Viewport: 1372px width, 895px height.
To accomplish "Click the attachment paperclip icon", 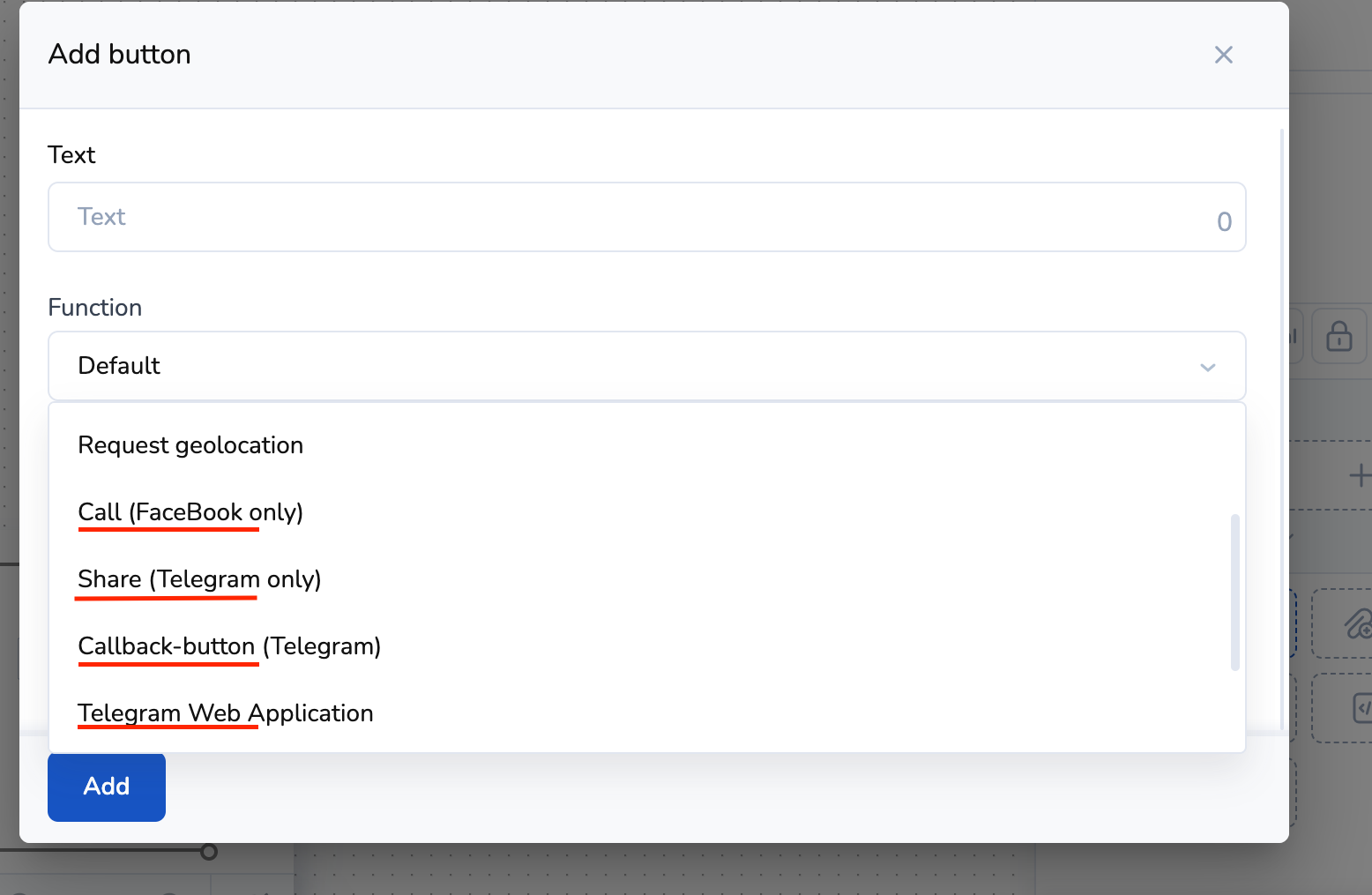I will tap(1357, 623).
